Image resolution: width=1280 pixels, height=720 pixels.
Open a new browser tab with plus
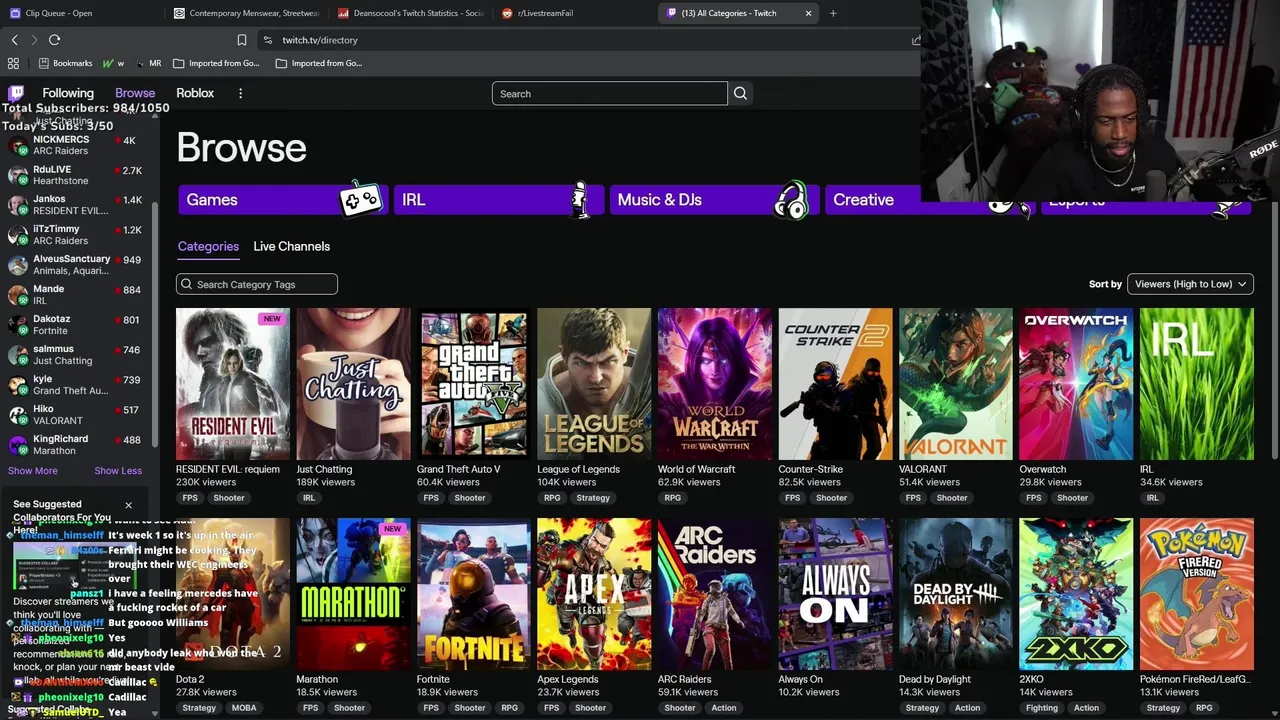pyautogui.click(x=833, y=13)
